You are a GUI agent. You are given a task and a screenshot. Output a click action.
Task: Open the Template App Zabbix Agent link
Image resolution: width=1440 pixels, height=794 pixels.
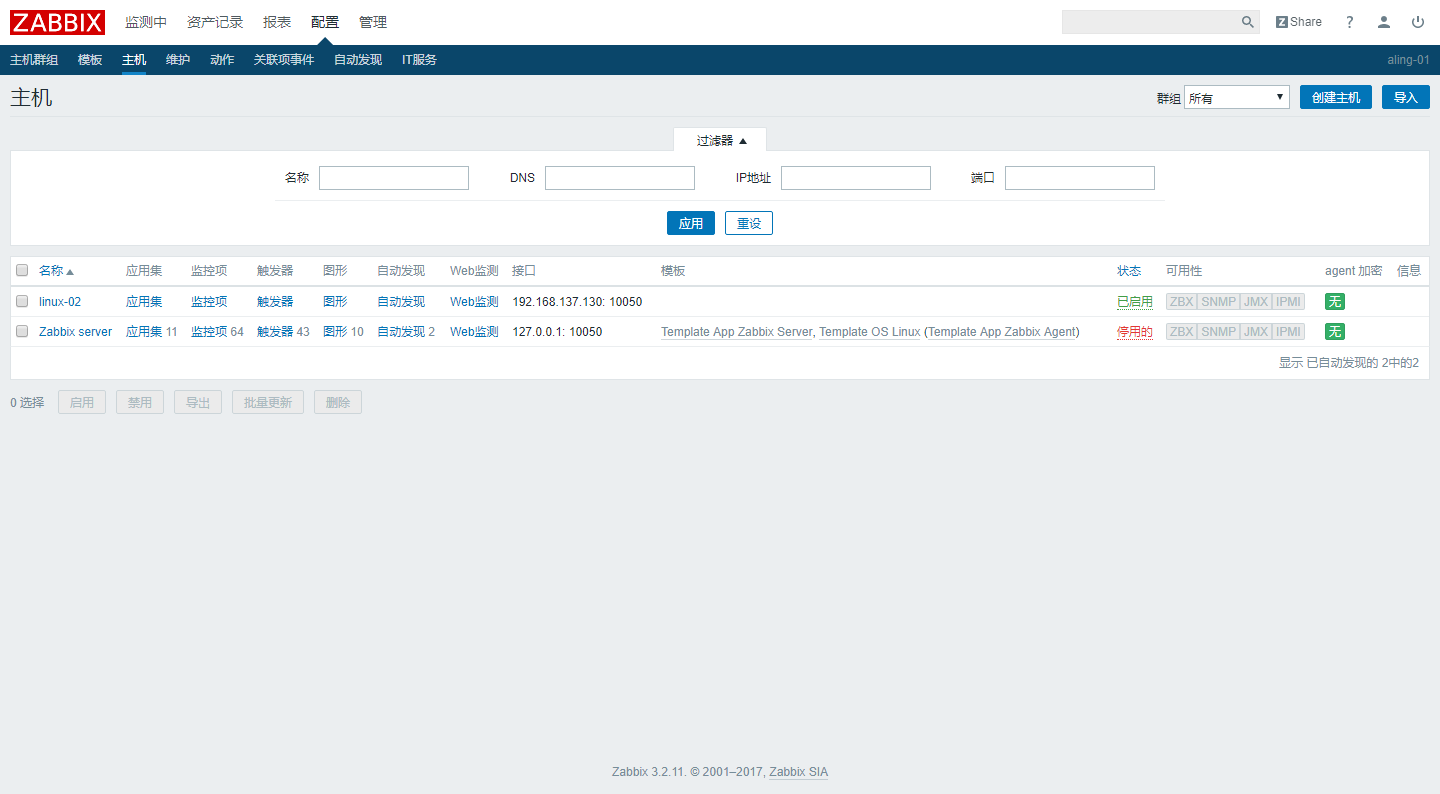pos(1002,331)
